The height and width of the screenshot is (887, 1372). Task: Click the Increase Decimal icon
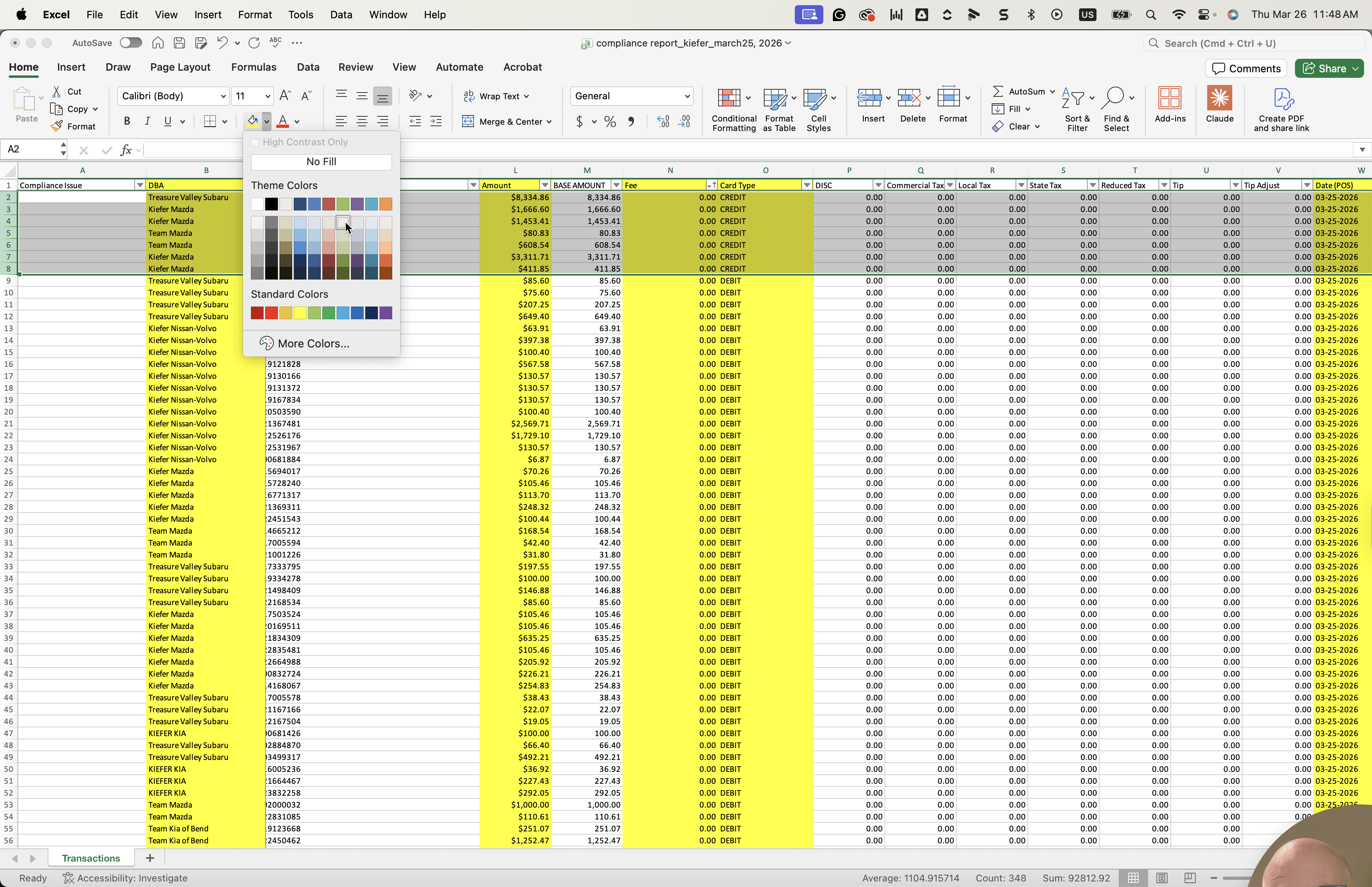pyautogui.click(x=663, y=121)
